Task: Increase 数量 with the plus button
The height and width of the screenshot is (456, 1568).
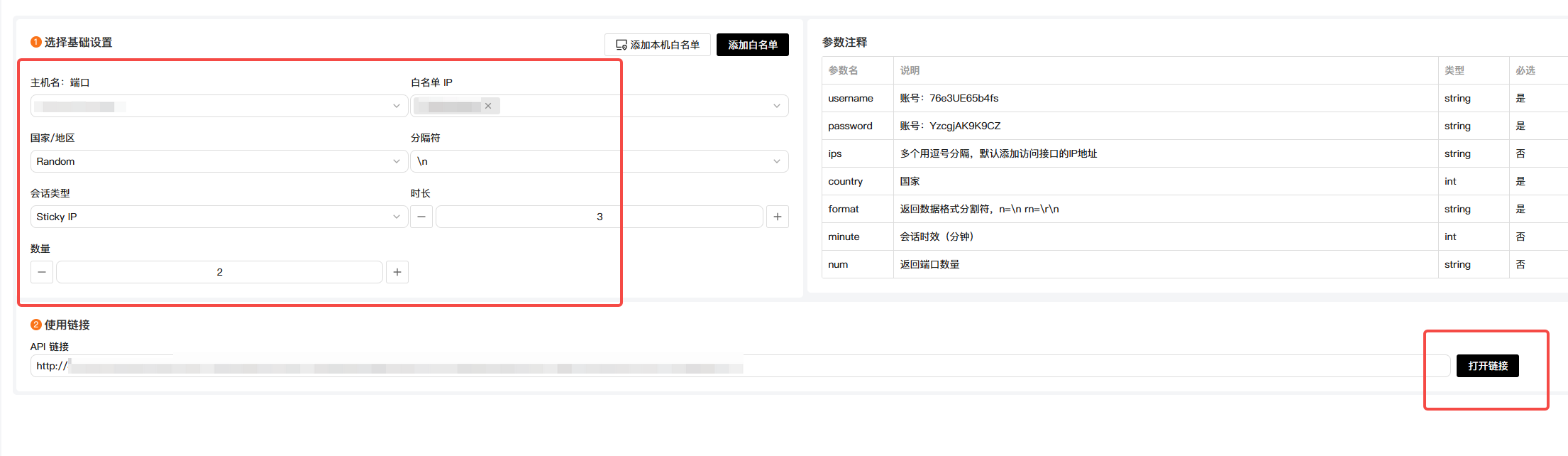Action: coord(397,272)
